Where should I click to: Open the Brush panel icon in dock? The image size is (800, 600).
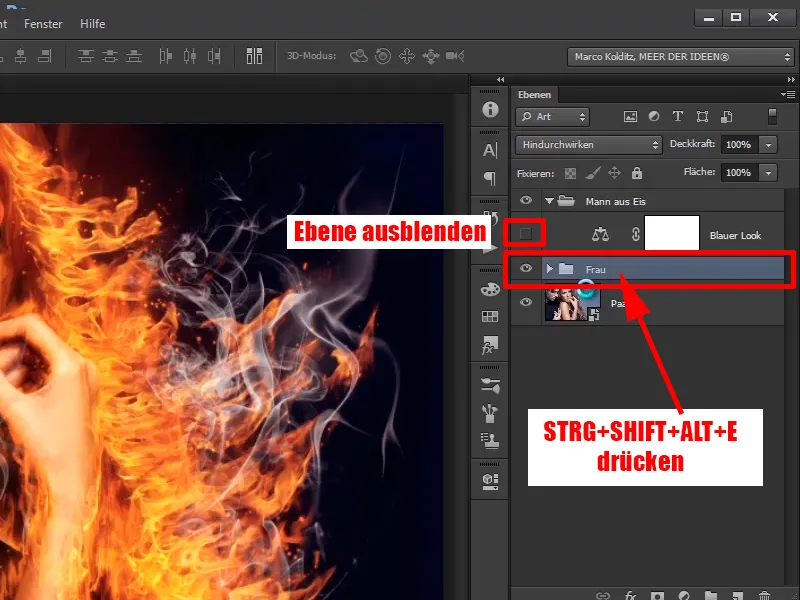pos(490,413)
